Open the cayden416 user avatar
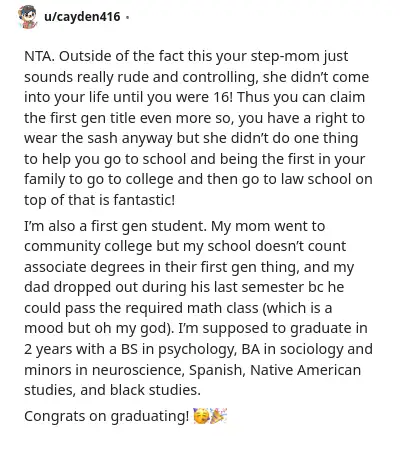 point(27,17)
